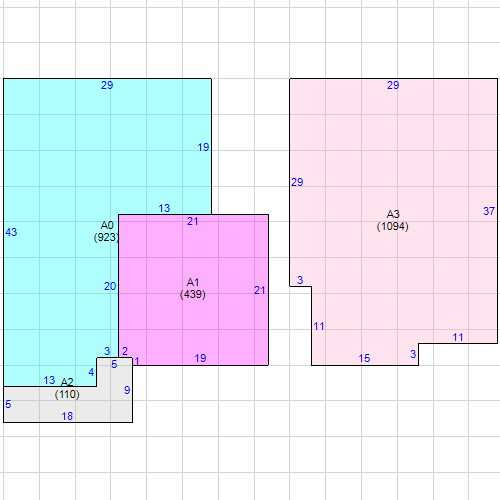Click the 5 dimension at top of A2's step

click(x=114, y=364)
